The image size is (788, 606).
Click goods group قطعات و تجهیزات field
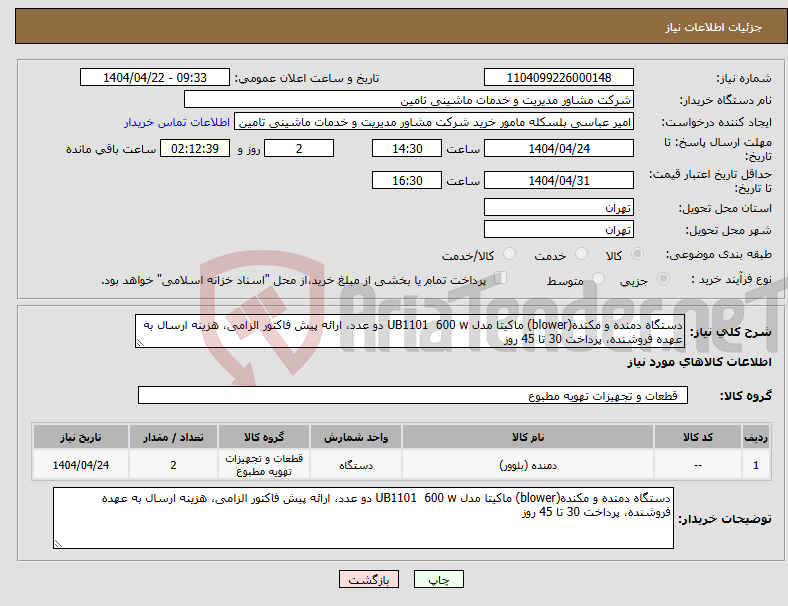[413, 395]
